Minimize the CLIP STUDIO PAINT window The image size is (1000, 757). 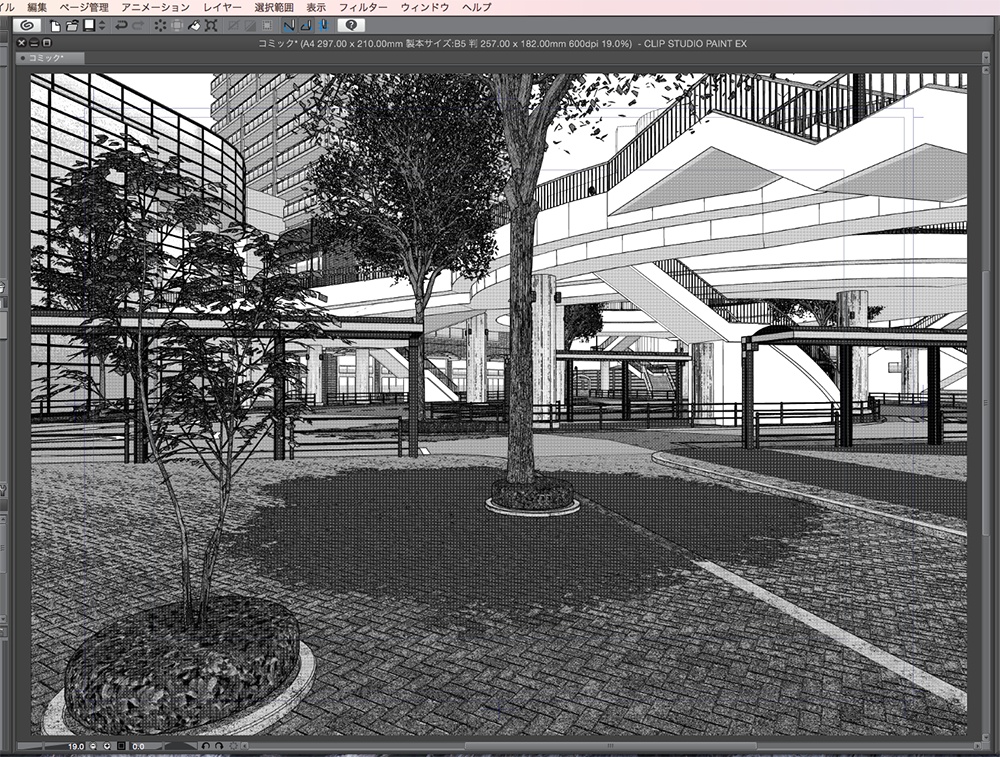34,43
